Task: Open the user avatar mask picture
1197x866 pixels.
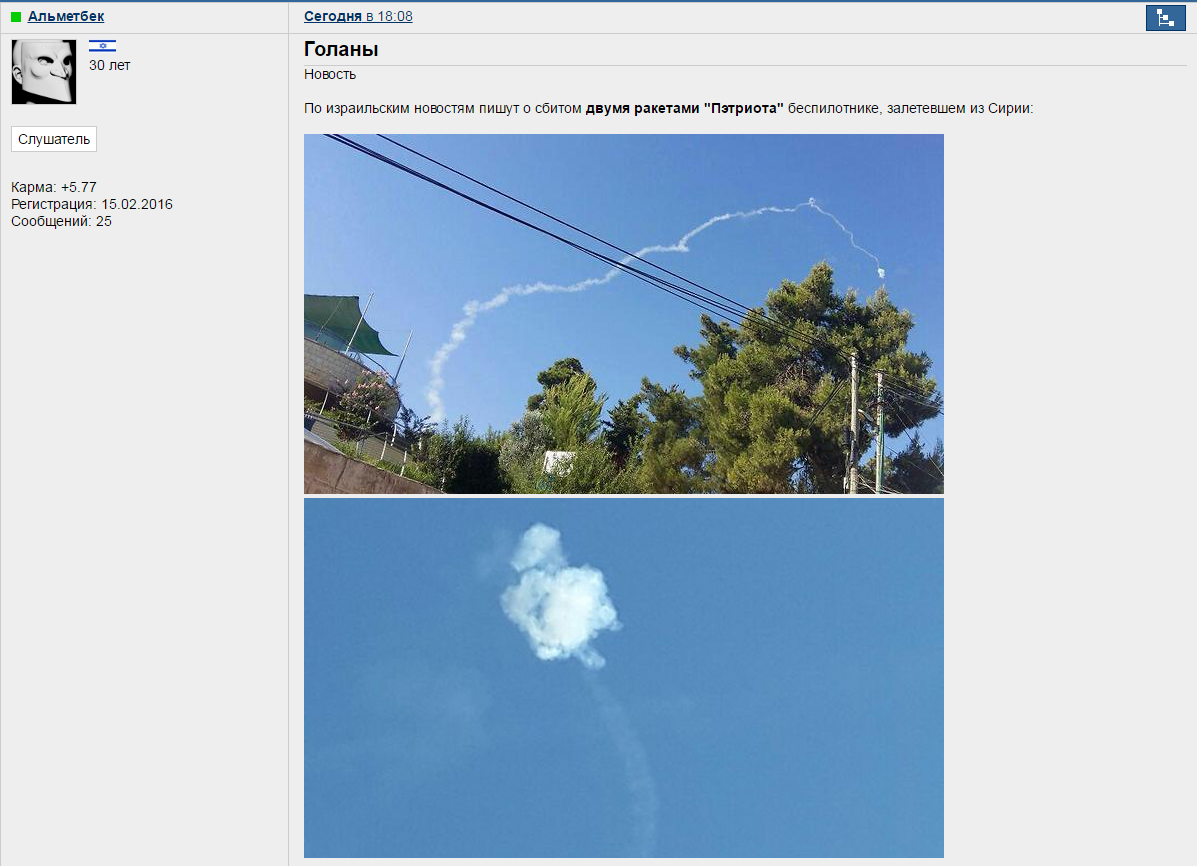Action: pyautogui.click(x=44, y=72)
